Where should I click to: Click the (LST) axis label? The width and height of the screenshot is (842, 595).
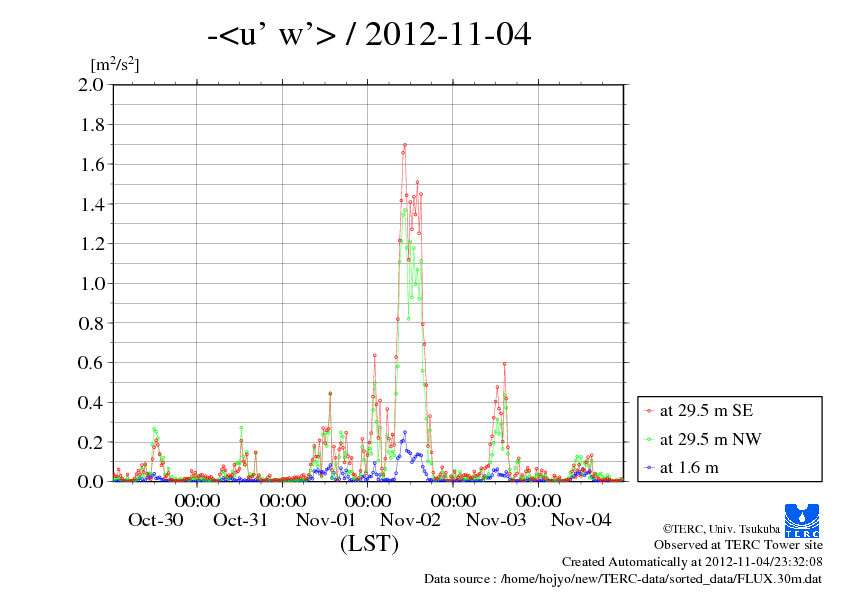369,543
